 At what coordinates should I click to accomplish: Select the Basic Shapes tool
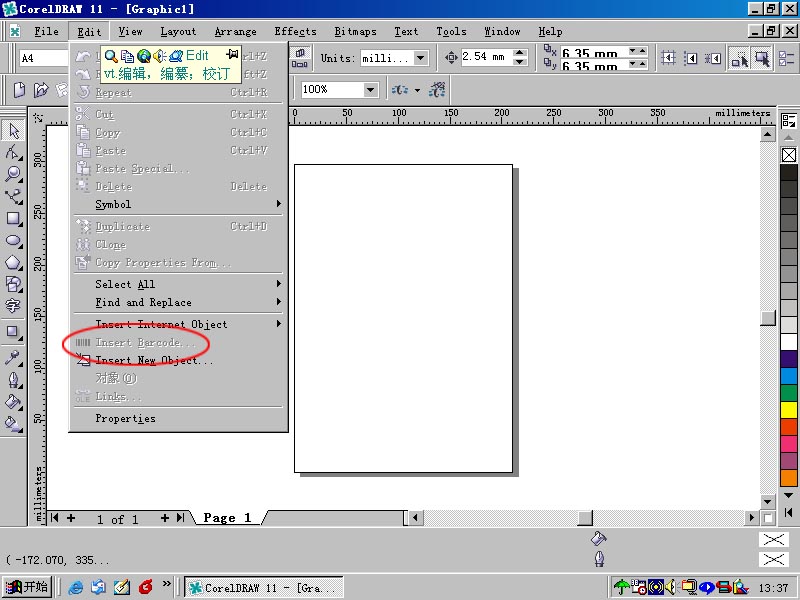[x=13, y=284]
